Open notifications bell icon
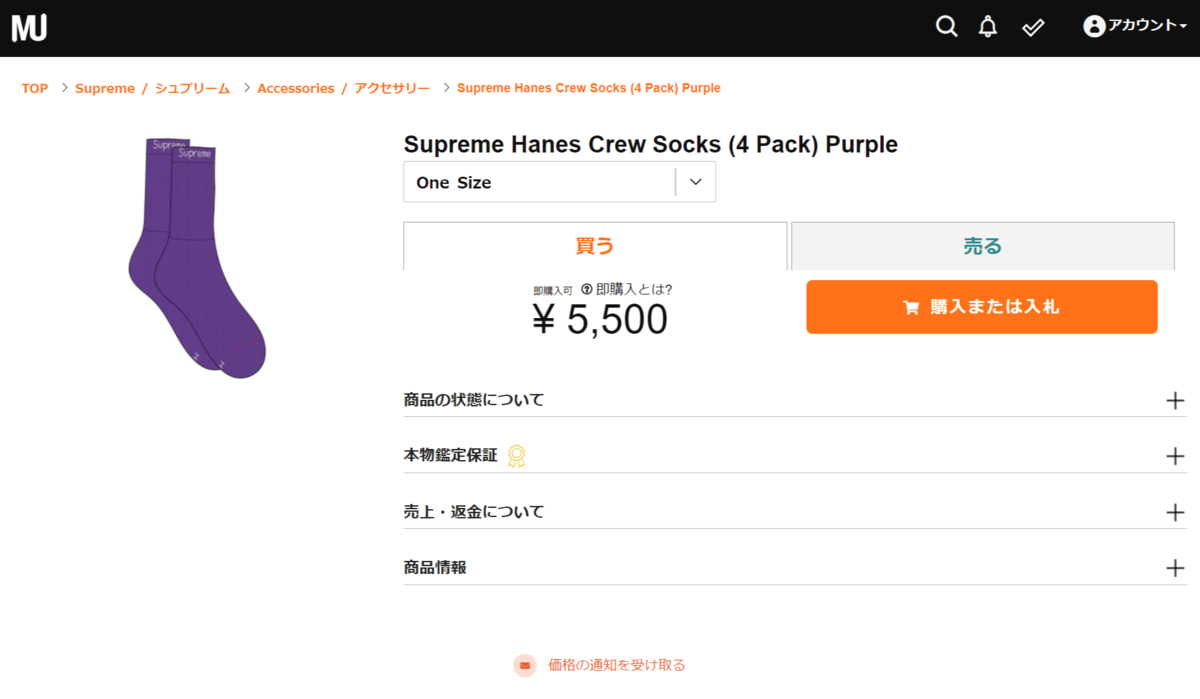Viewport: 1200px width, 699px height. (x=988, y=27)
